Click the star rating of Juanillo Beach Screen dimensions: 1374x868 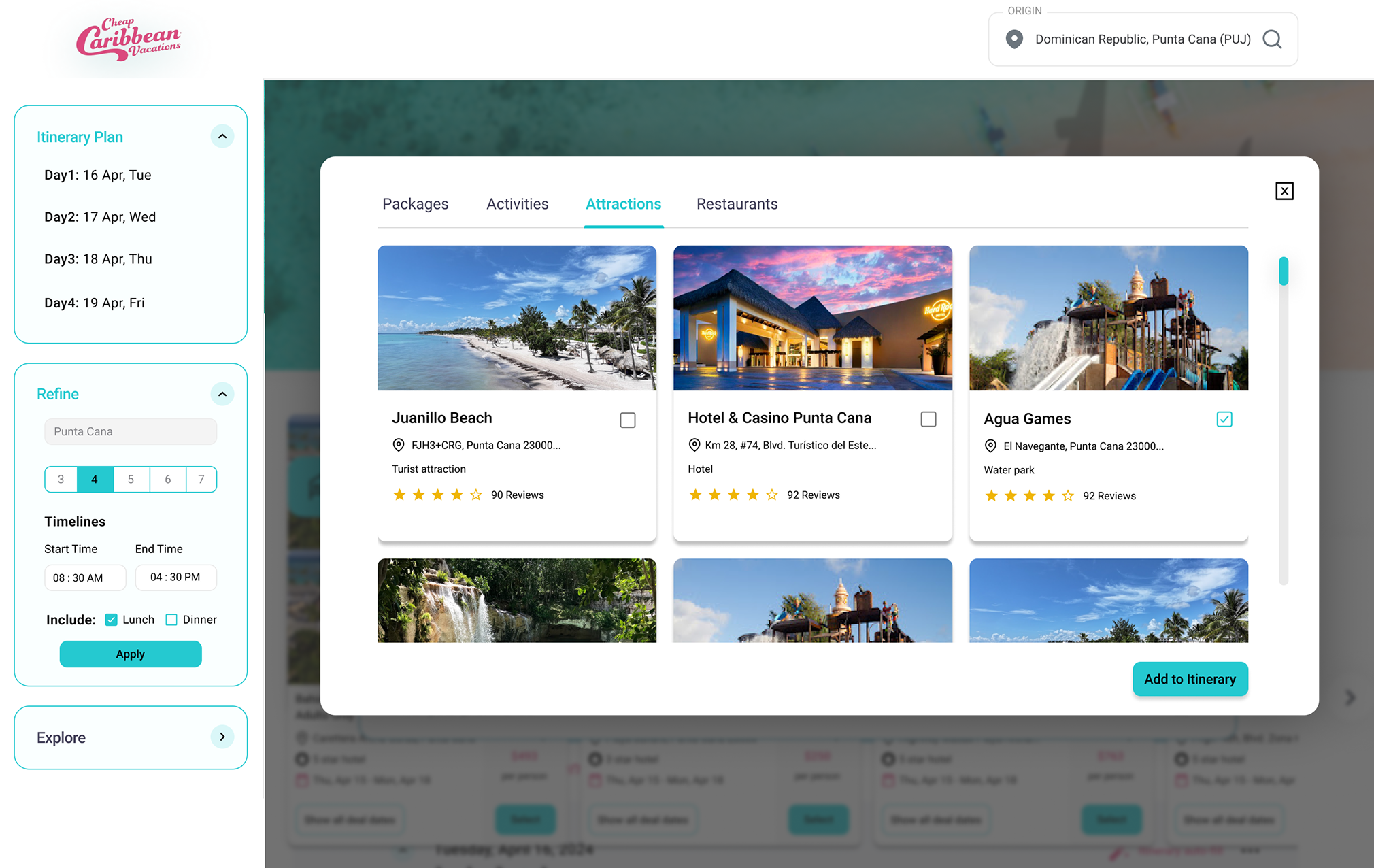[x=437, y=495]
